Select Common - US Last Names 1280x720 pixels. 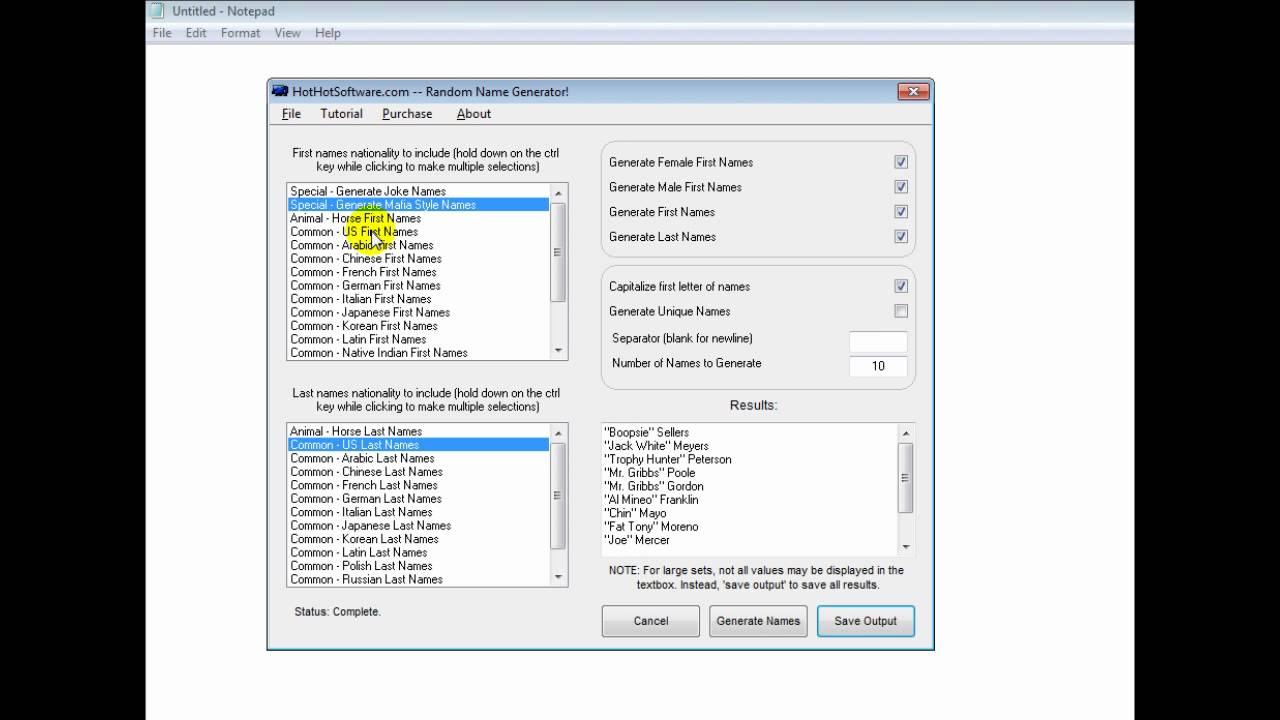coord(418,445)
